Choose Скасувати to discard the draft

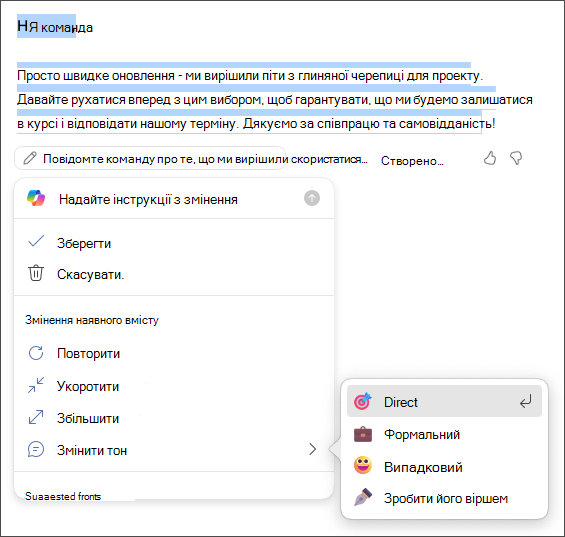[x=174, y=274]
